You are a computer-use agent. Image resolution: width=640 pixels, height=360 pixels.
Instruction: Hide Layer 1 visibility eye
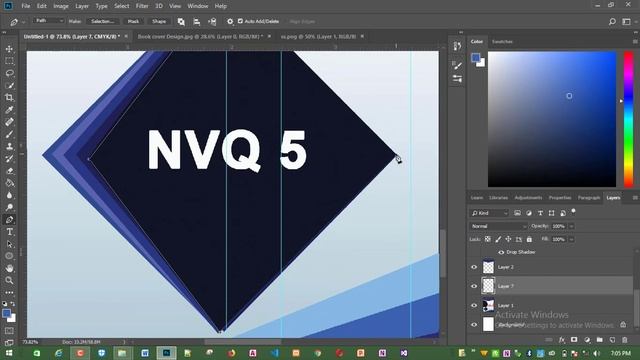click(474, 305)
